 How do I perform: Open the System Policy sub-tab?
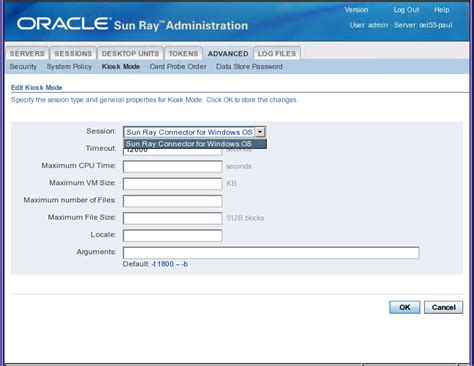pyautogui.click(x=69, y=67)
